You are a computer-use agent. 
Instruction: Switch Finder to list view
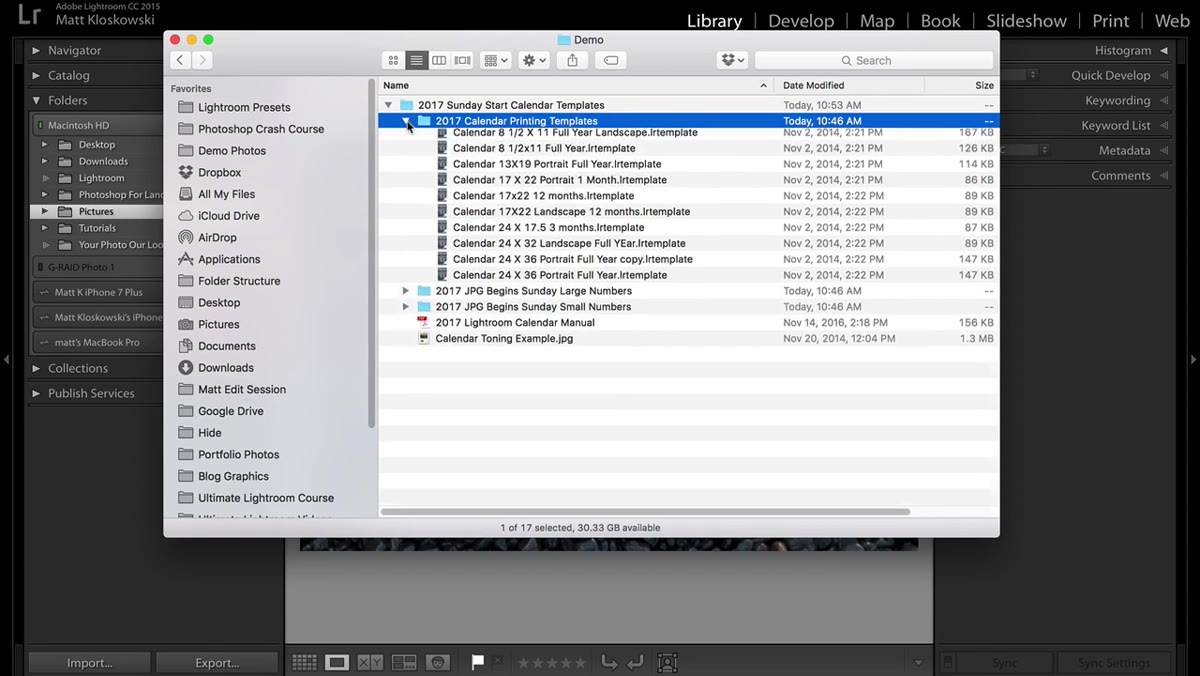[x=416, y=60]
